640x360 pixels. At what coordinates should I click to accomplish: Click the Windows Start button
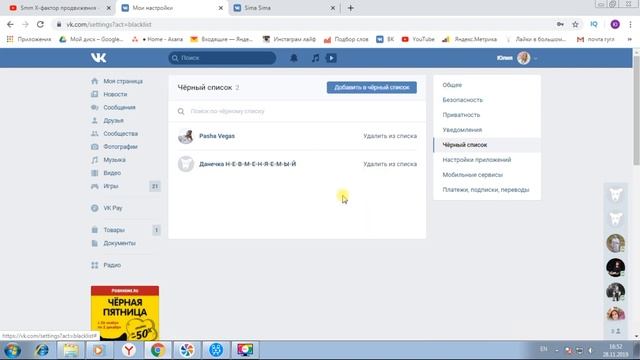point(12,350)
